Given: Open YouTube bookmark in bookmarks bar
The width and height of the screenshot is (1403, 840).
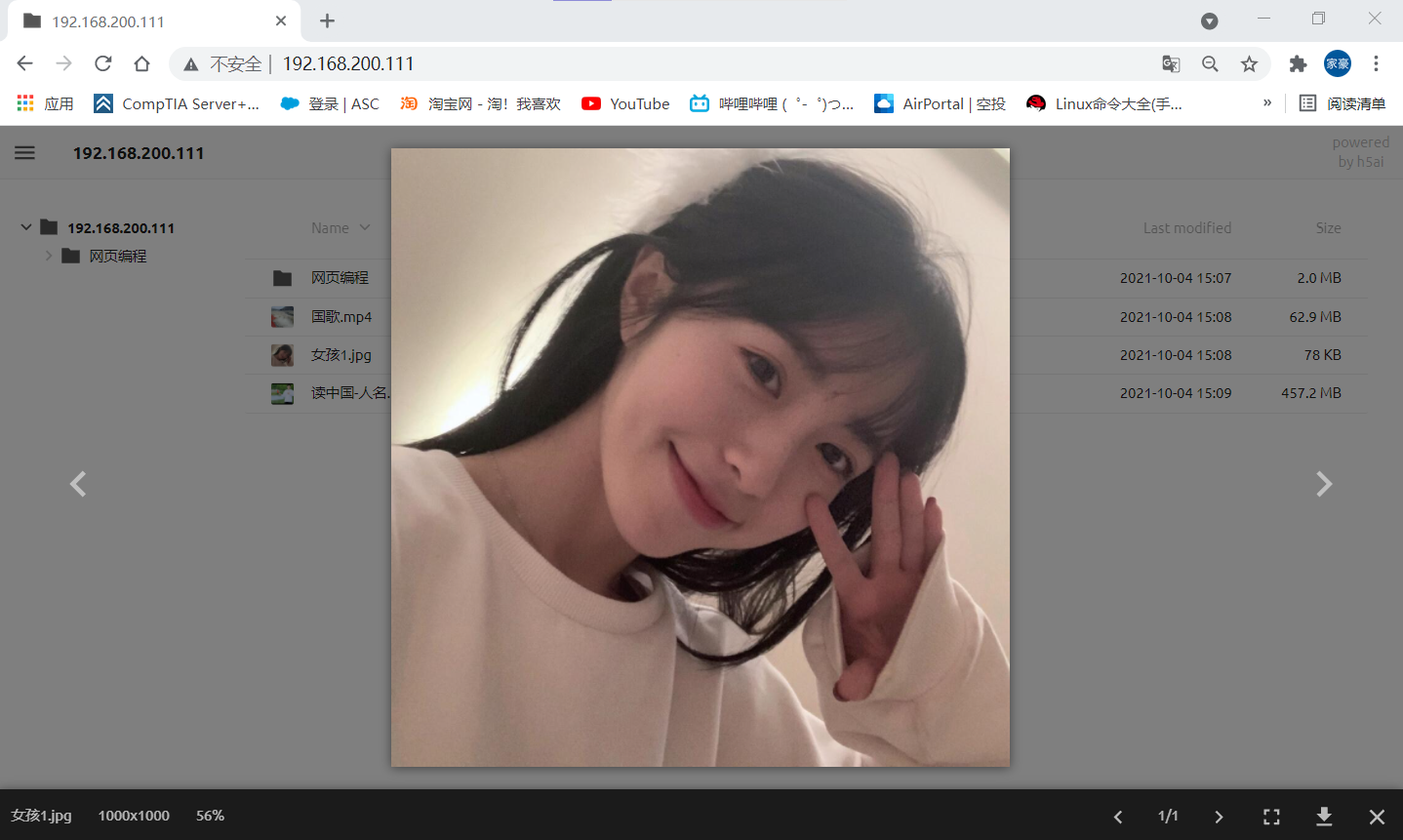Looking at the screenshot, I should coord(625,103).
